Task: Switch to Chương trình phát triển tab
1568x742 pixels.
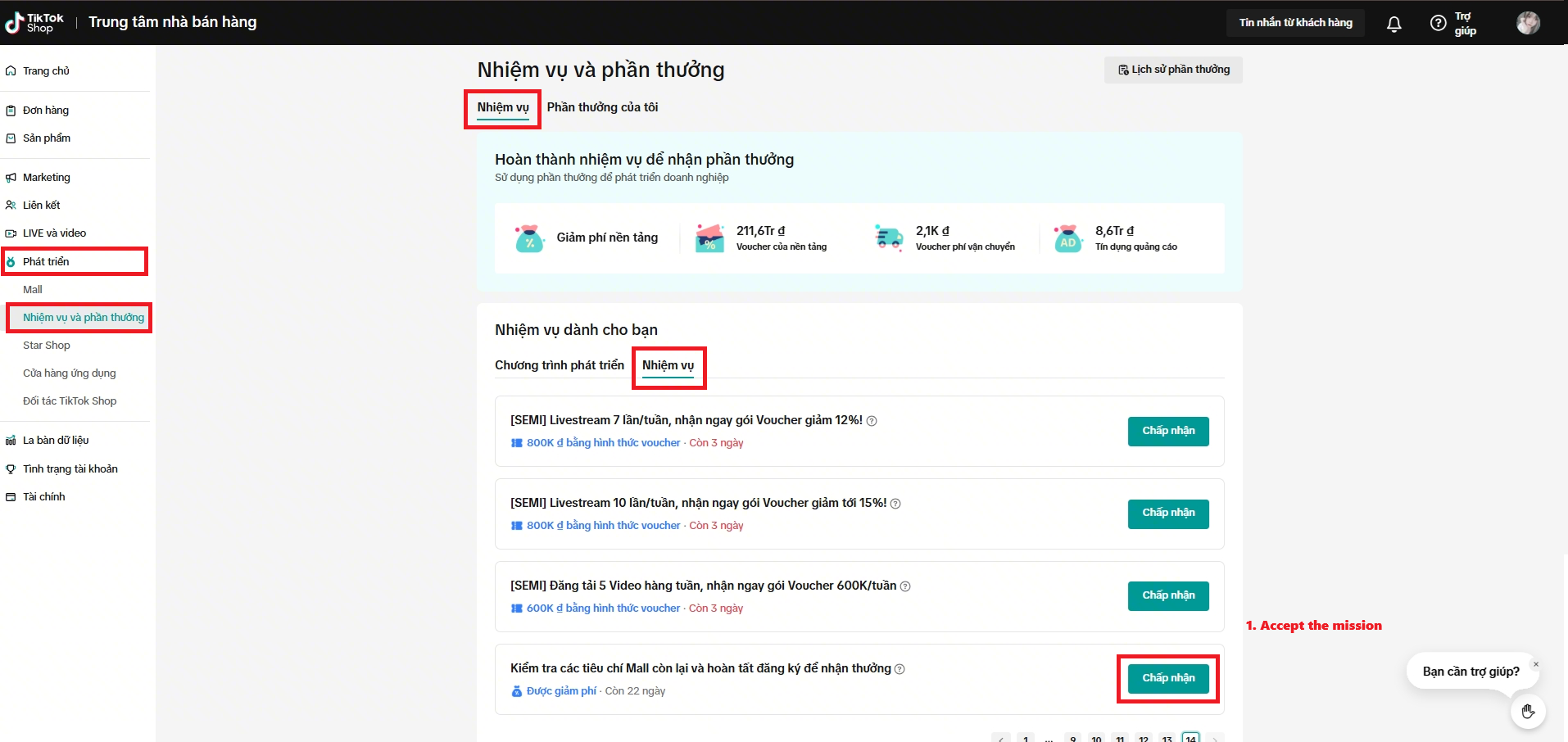Action: point(560,365)
